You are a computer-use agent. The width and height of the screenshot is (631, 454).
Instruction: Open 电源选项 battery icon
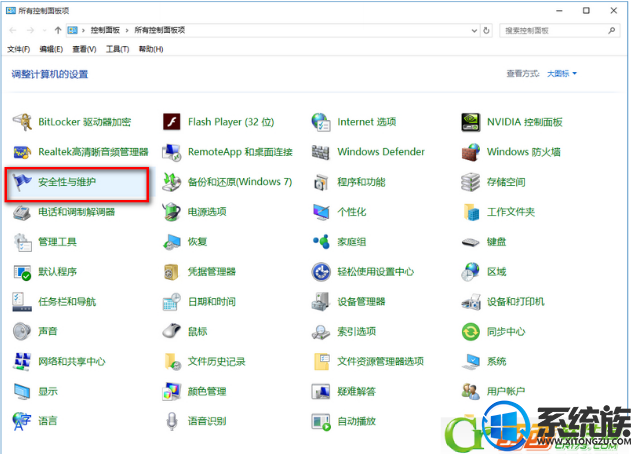coord(172,212)
